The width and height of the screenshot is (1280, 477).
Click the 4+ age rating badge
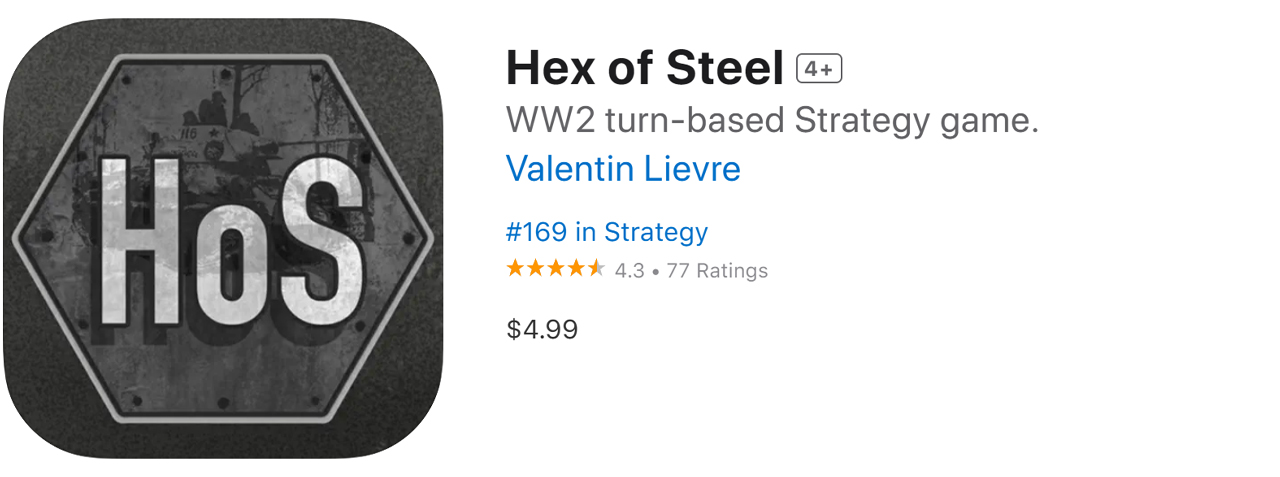[x=819, y=69]
